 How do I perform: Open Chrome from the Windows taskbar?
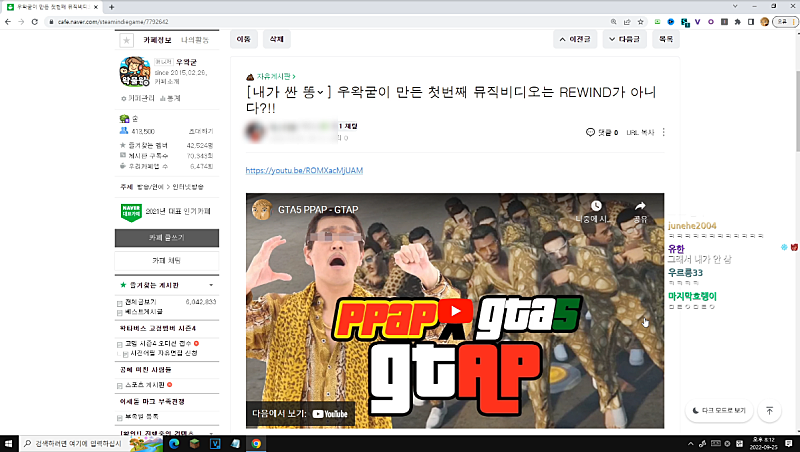click(x=256, y=442)
